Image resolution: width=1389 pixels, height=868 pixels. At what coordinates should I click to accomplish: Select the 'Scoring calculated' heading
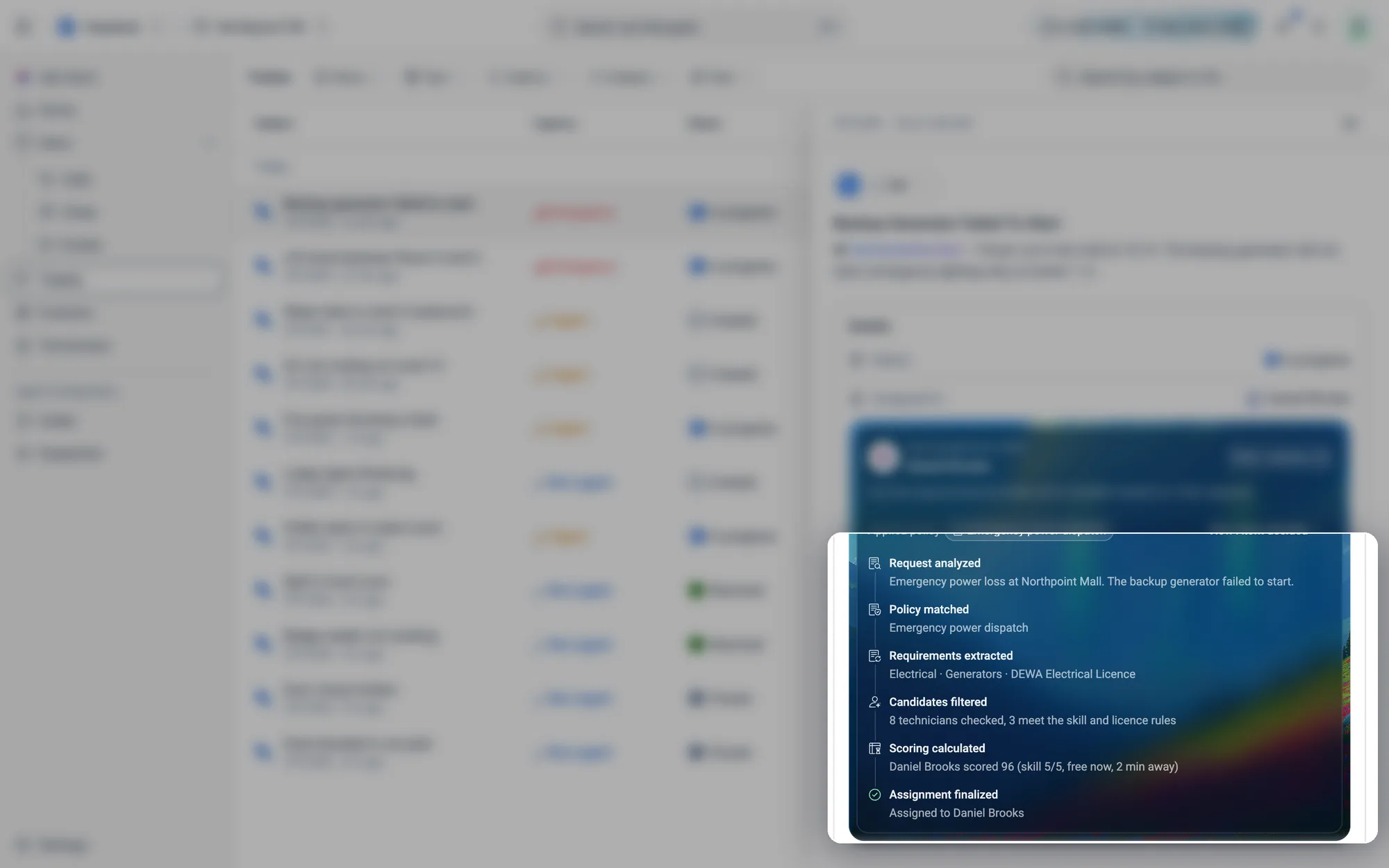937,749
